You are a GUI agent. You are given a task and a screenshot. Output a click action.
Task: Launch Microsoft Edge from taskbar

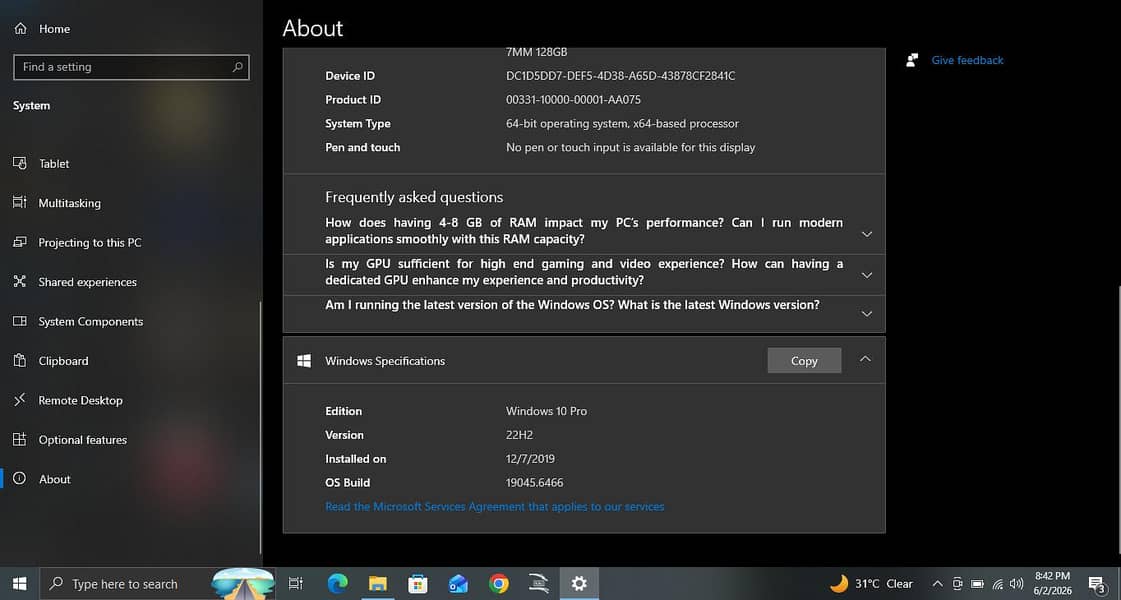coord(337,584)
